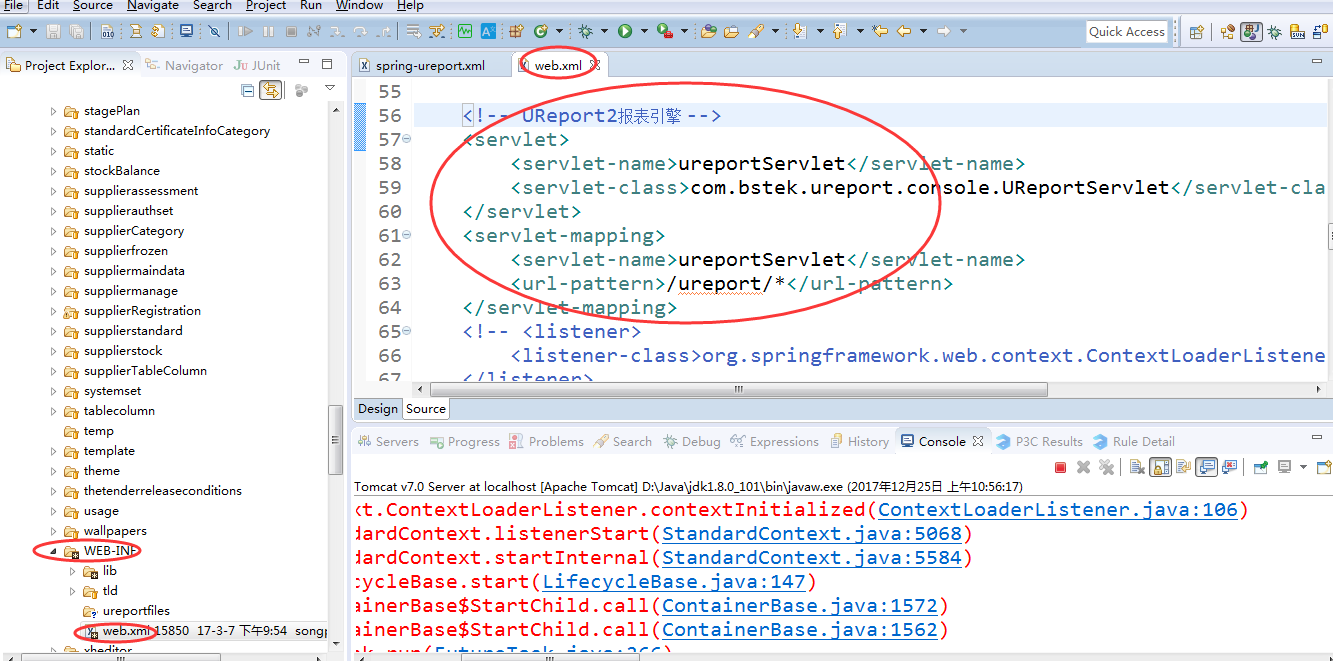Image resolution: width=1333 pixels, height=661 pixels.
Task: Toggle Scroll Lock in the Console
Action: click(1159, 466)
